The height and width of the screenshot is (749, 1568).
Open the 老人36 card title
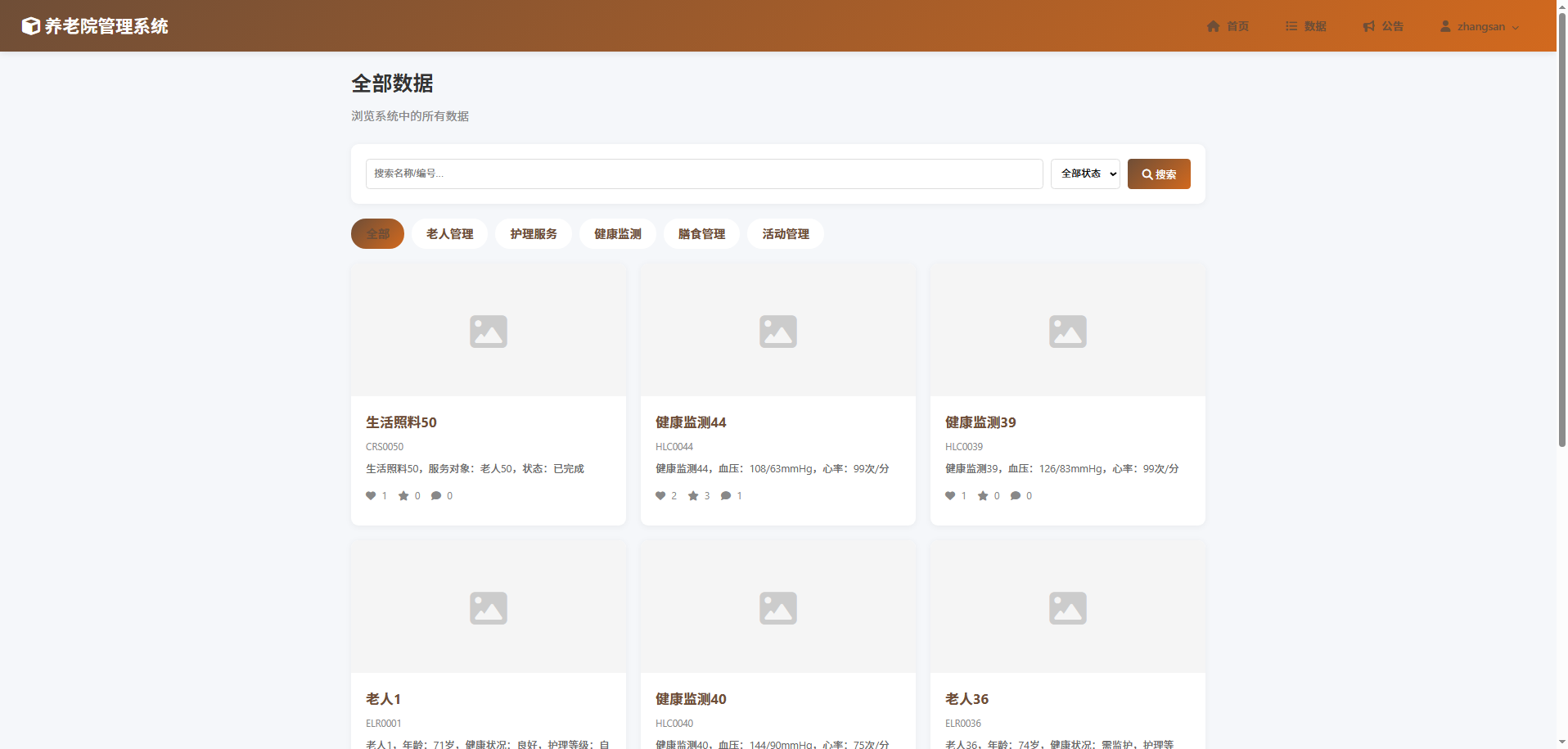(x=966, y=699)
